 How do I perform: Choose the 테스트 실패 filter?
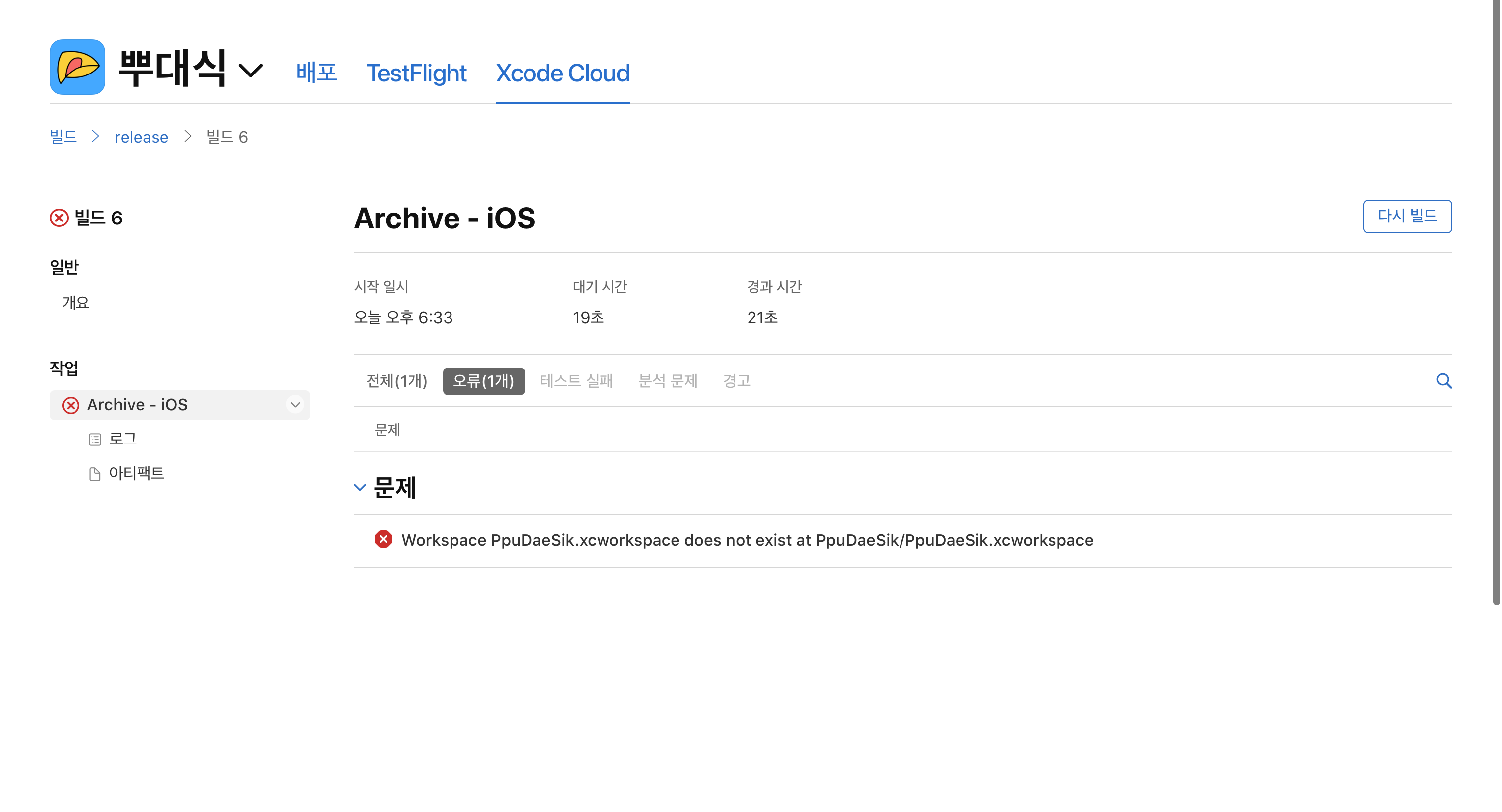(576, 380)
